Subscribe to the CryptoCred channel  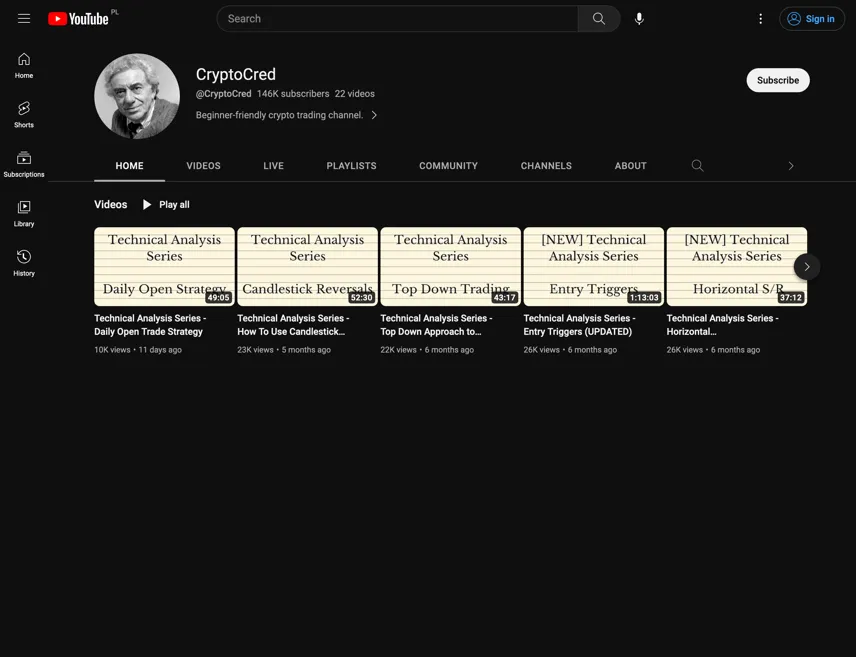point(778,80)
